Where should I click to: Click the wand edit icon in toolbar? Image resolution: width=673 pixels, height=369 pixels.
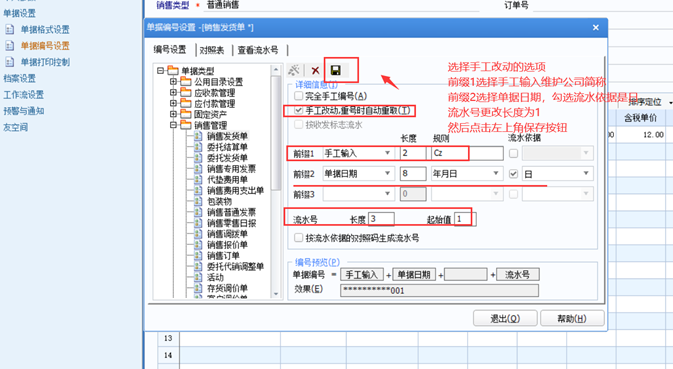coord(294,70)
